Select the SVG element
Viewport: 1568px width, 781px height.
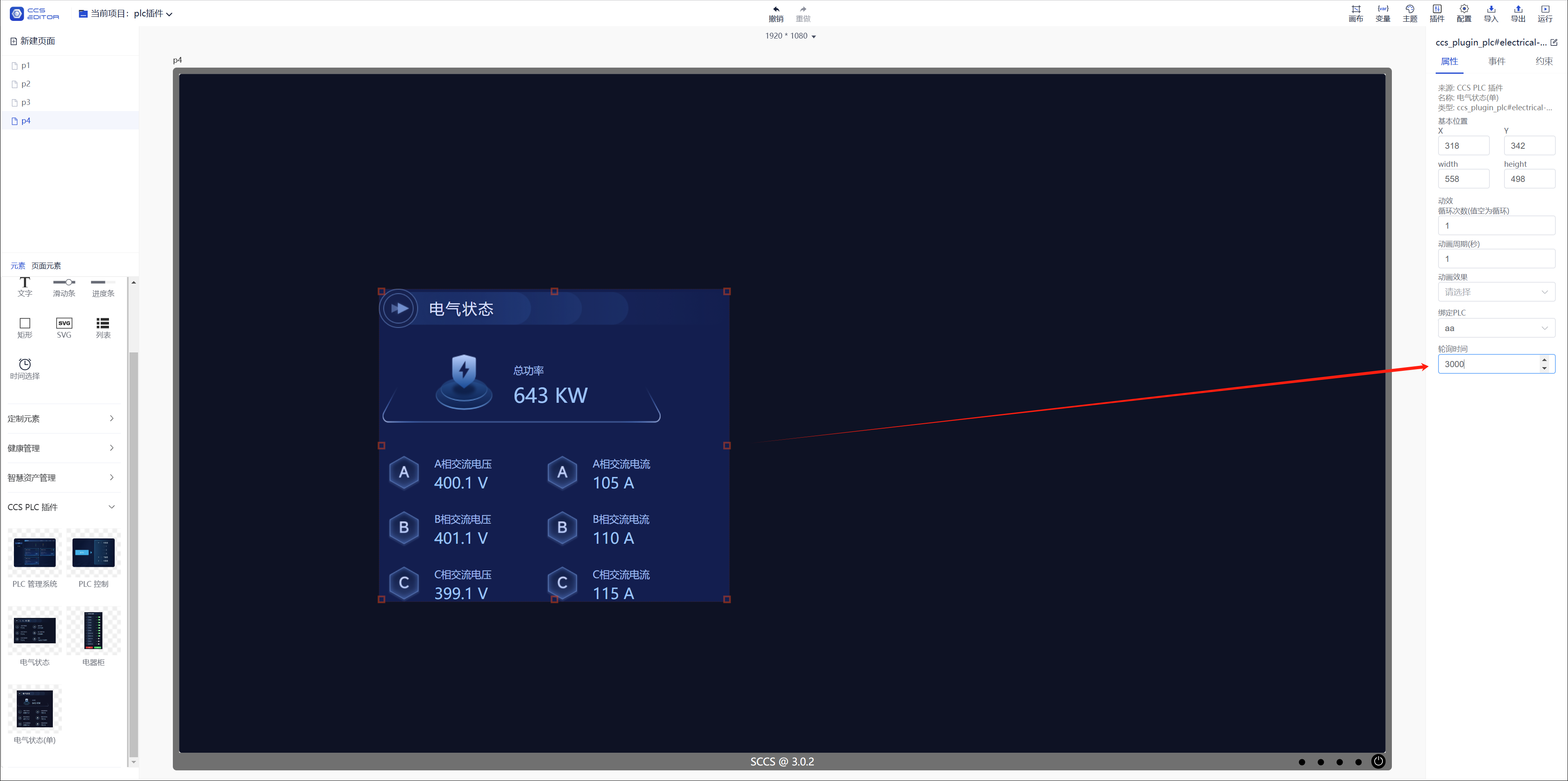point(64,327)
